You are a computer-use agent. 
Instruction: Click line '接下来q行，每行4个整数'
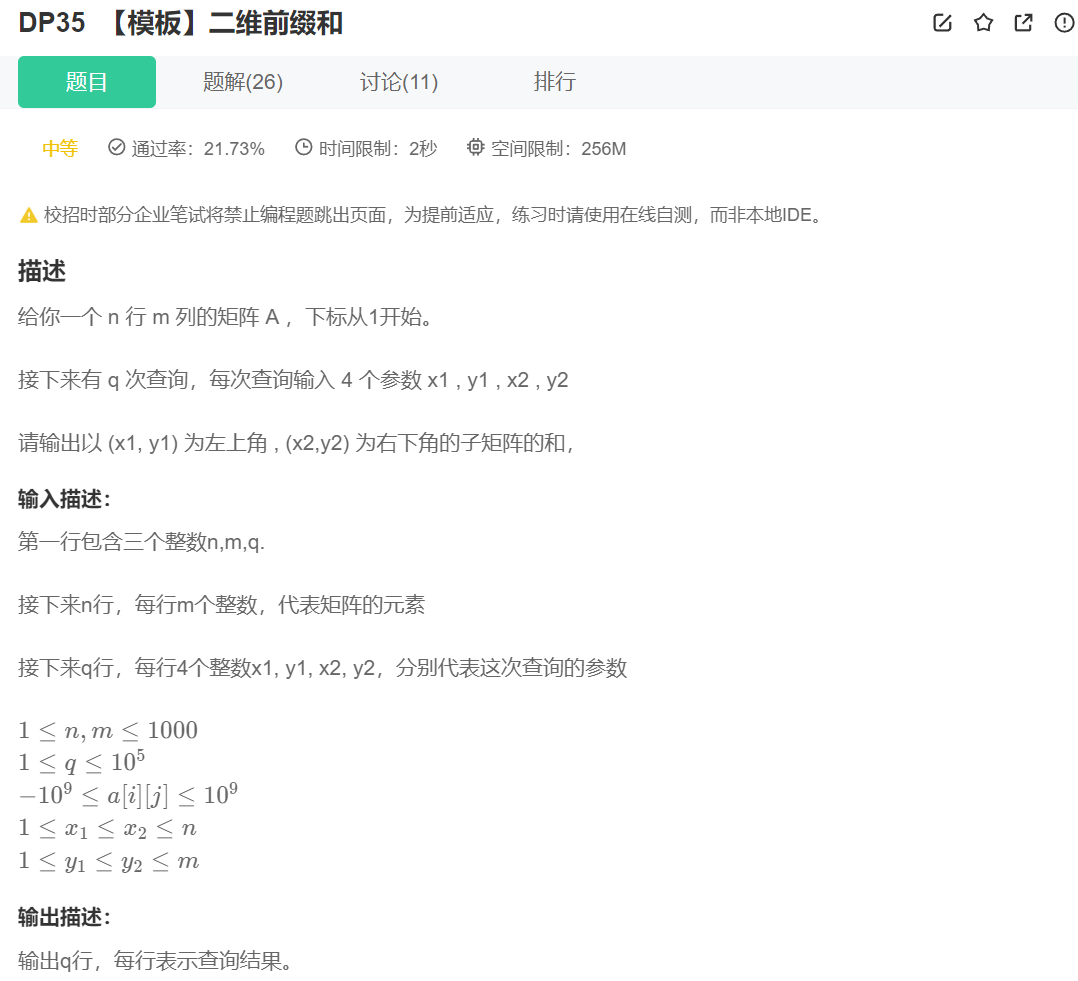pyautogui.click(x=322, y=668)
